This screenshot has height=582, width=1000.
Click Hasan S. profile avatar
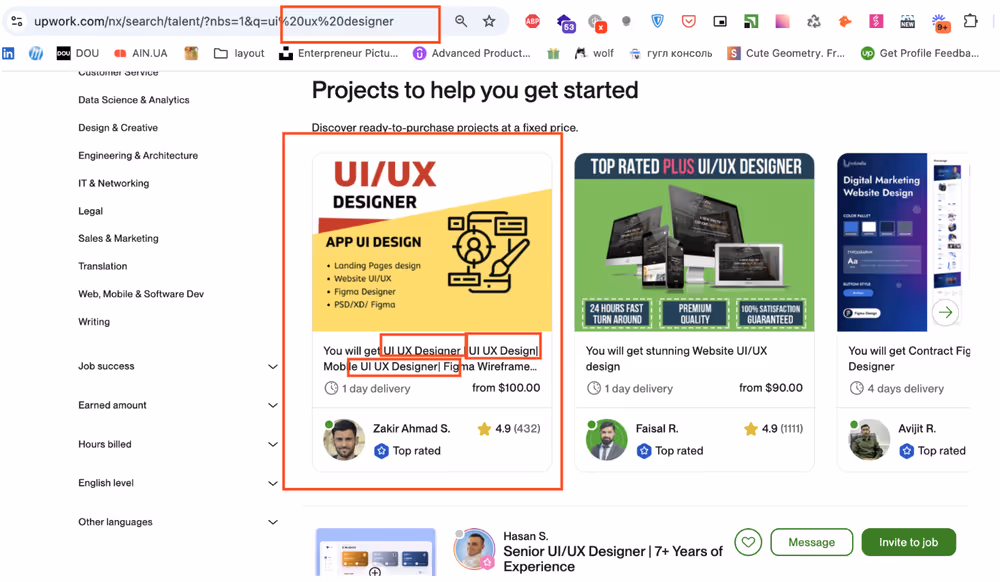click(474, 549)
